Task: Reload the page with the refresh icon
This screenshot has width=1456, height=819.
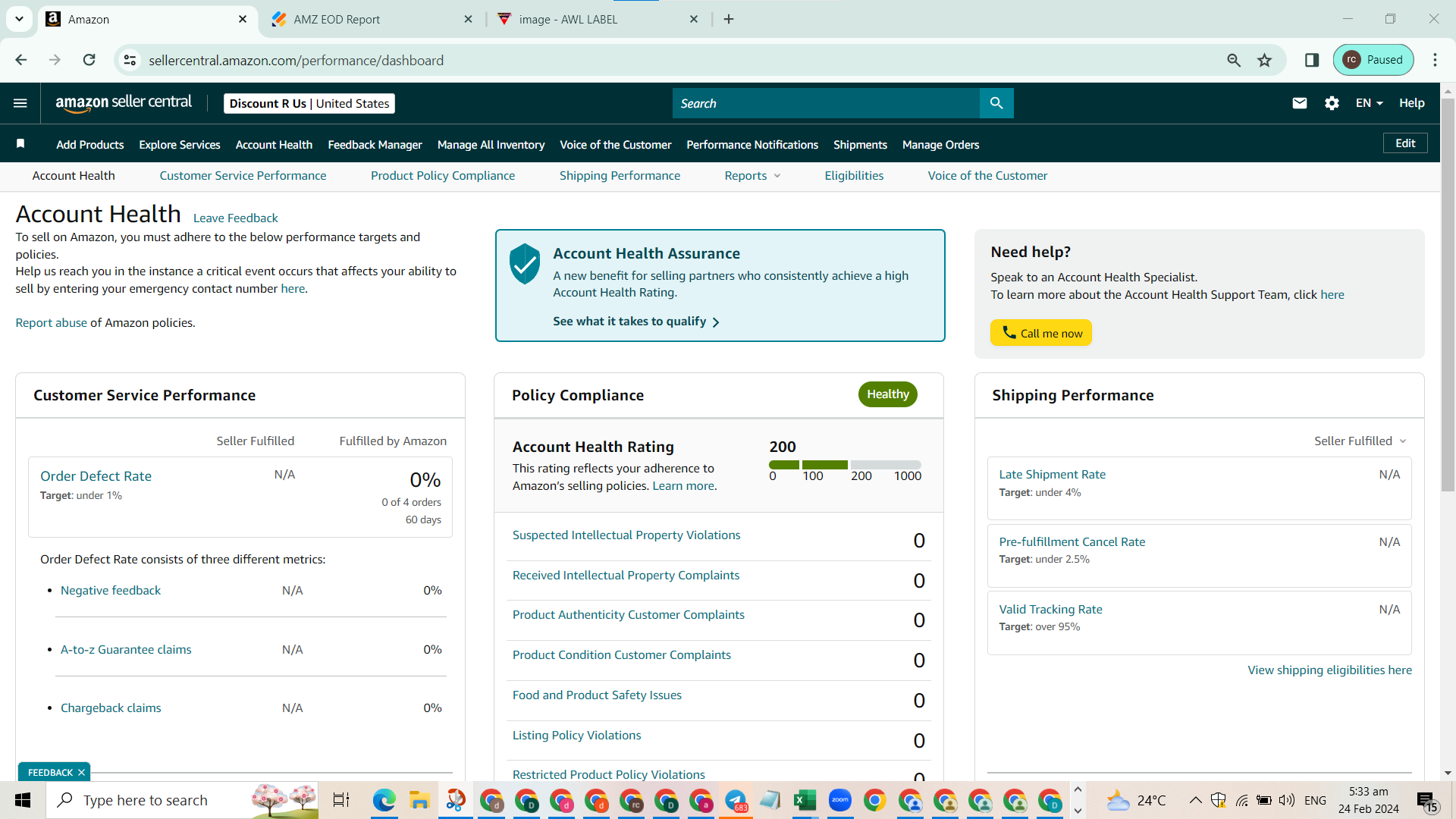Action: [x=89, y=60]
